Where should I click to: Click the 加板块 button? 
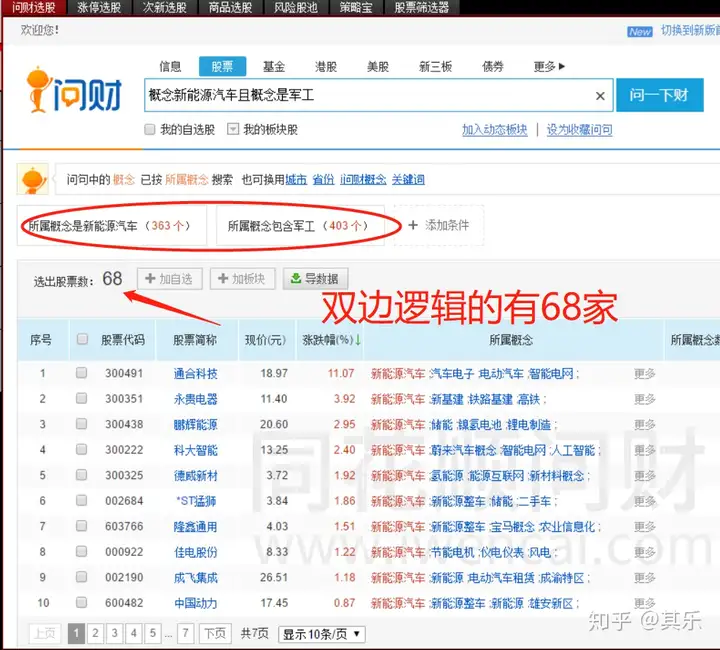(242, 279)
